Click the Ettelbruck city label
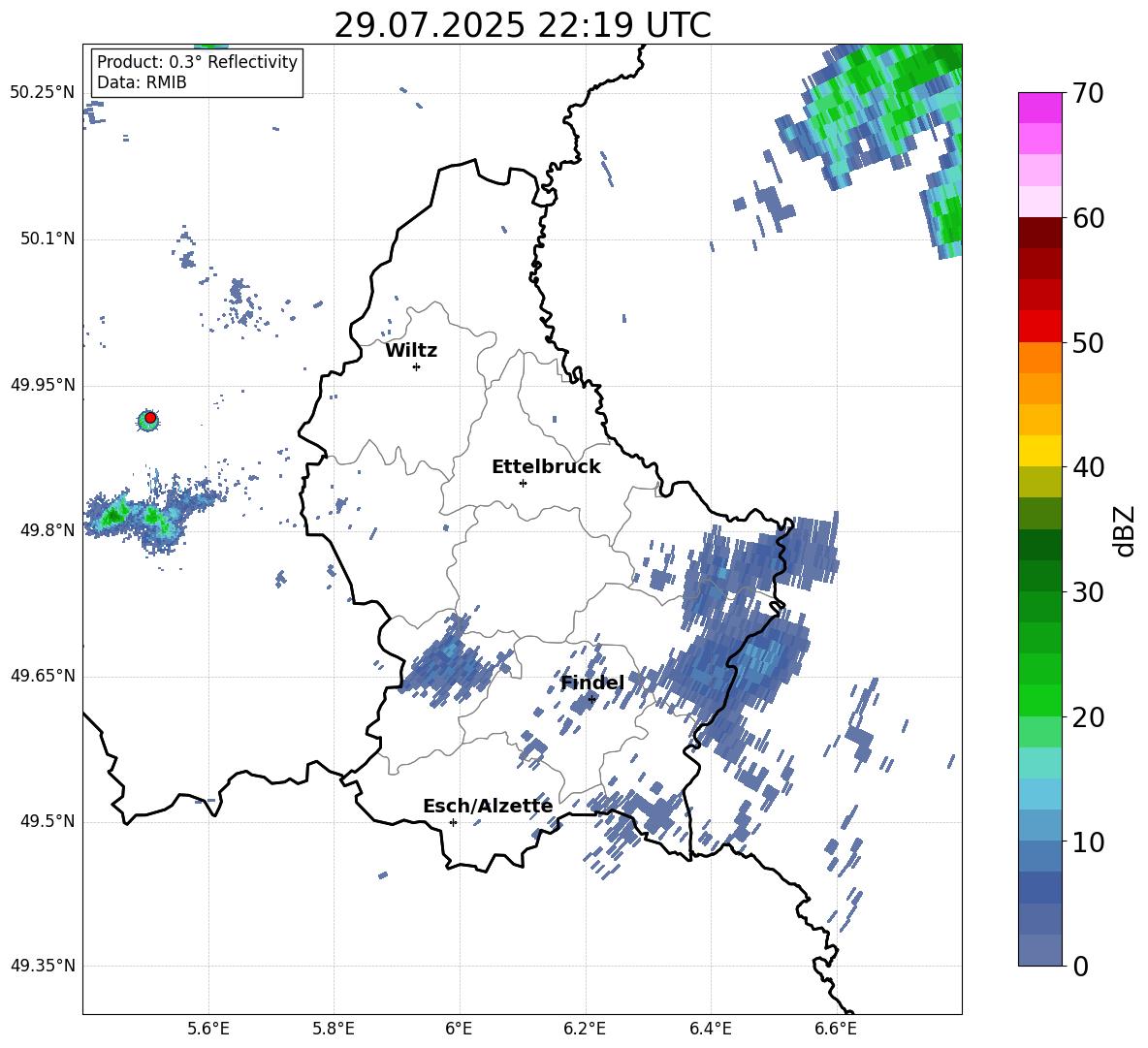The image size is (1148, 1048). click(546, 467)
